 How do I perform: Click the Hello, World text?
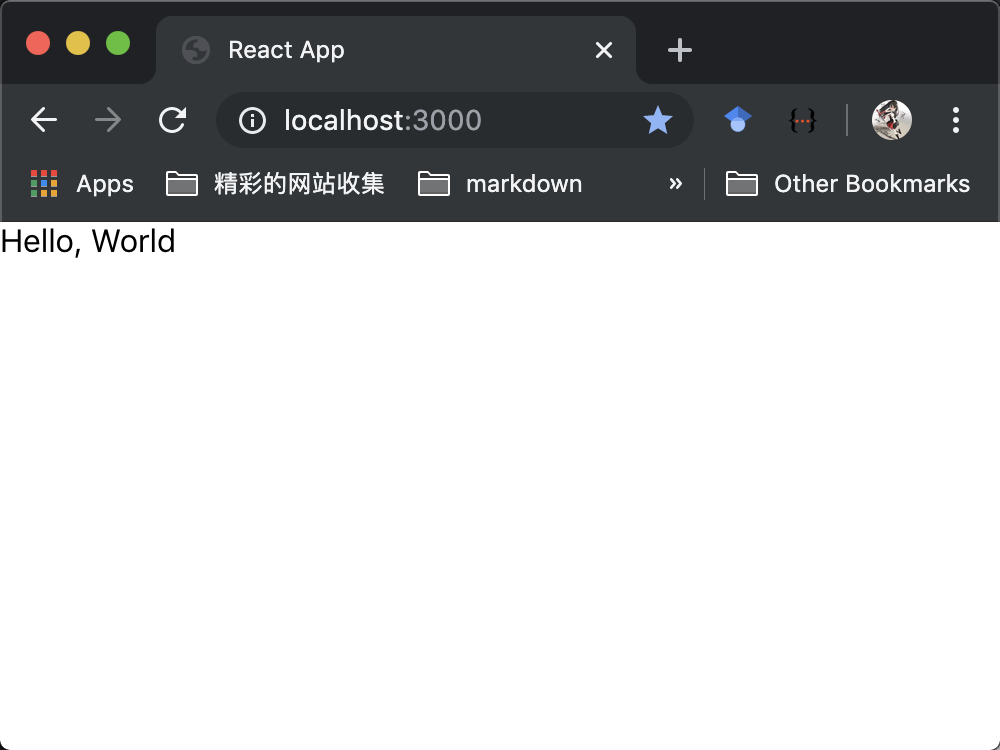(x=88, y=242)
